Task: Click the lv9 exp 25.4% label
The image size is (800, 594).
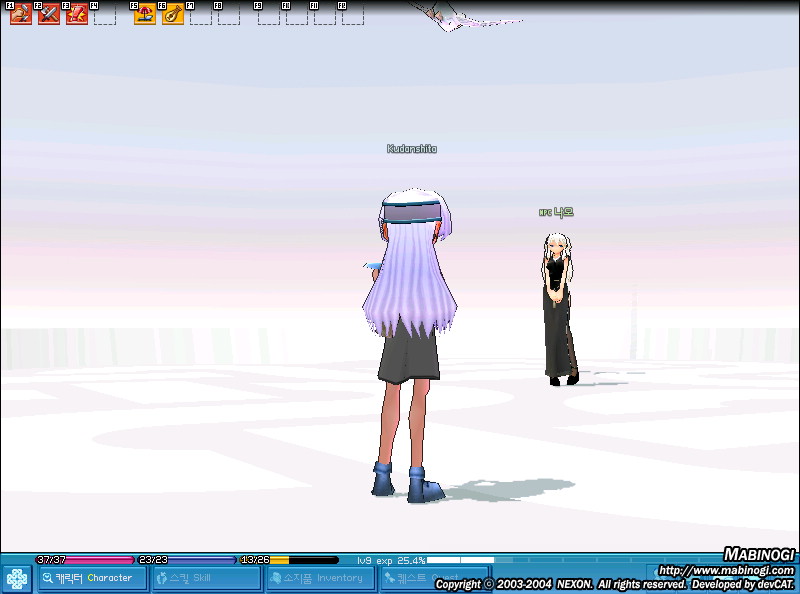Action: click(391, 560)
